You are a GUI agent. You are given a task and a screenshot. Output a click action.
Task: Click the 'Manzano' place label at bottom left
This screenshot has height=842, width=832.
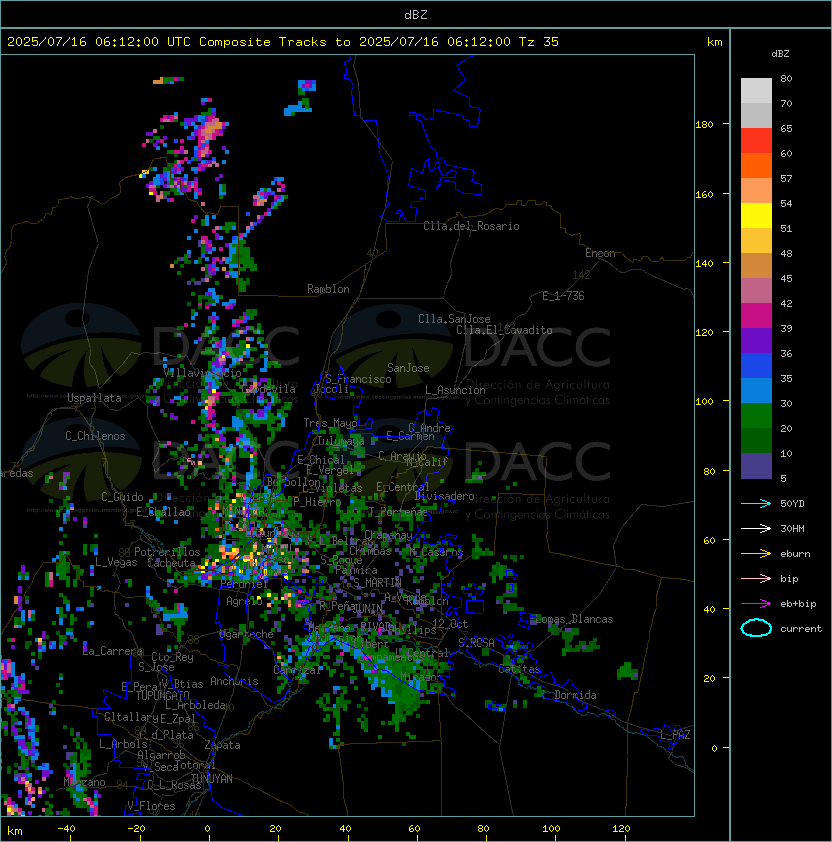(84, 782)
